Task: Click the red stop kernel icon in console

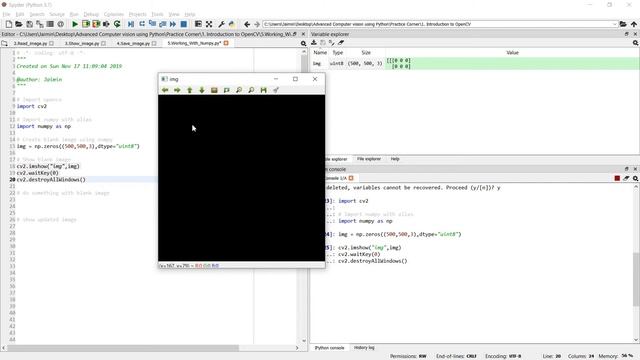Action: [617, 178]
